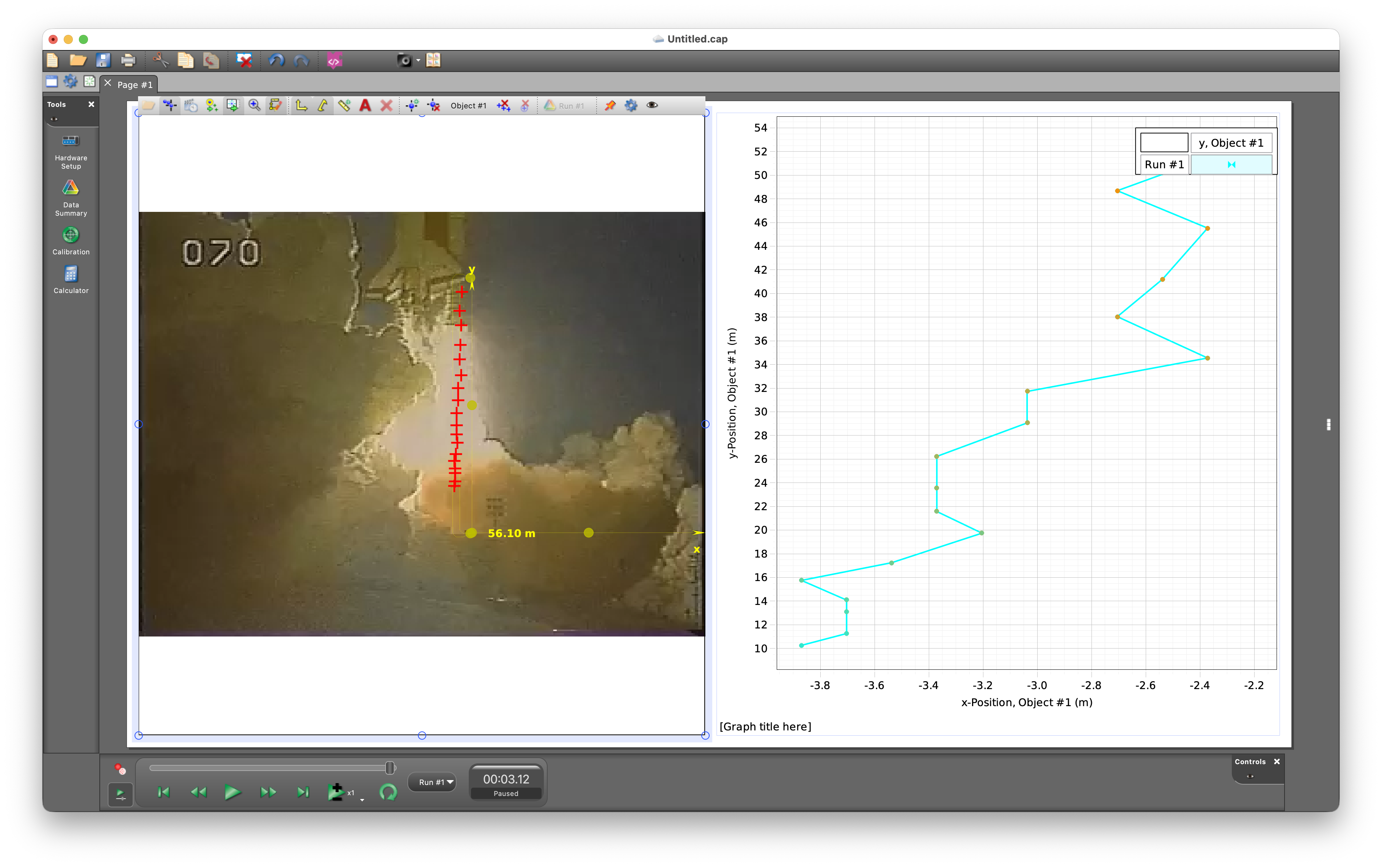Jump to first frame button
The image size is (1382, 868).
(163, 792)
